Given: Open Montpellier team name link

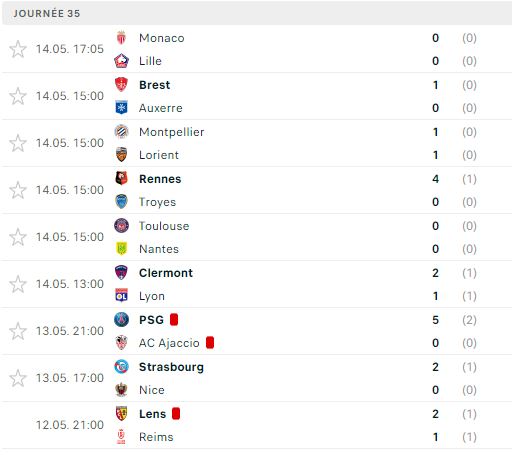Looking at the screenshot, I should pyautogui.click(x=171, y=132).
